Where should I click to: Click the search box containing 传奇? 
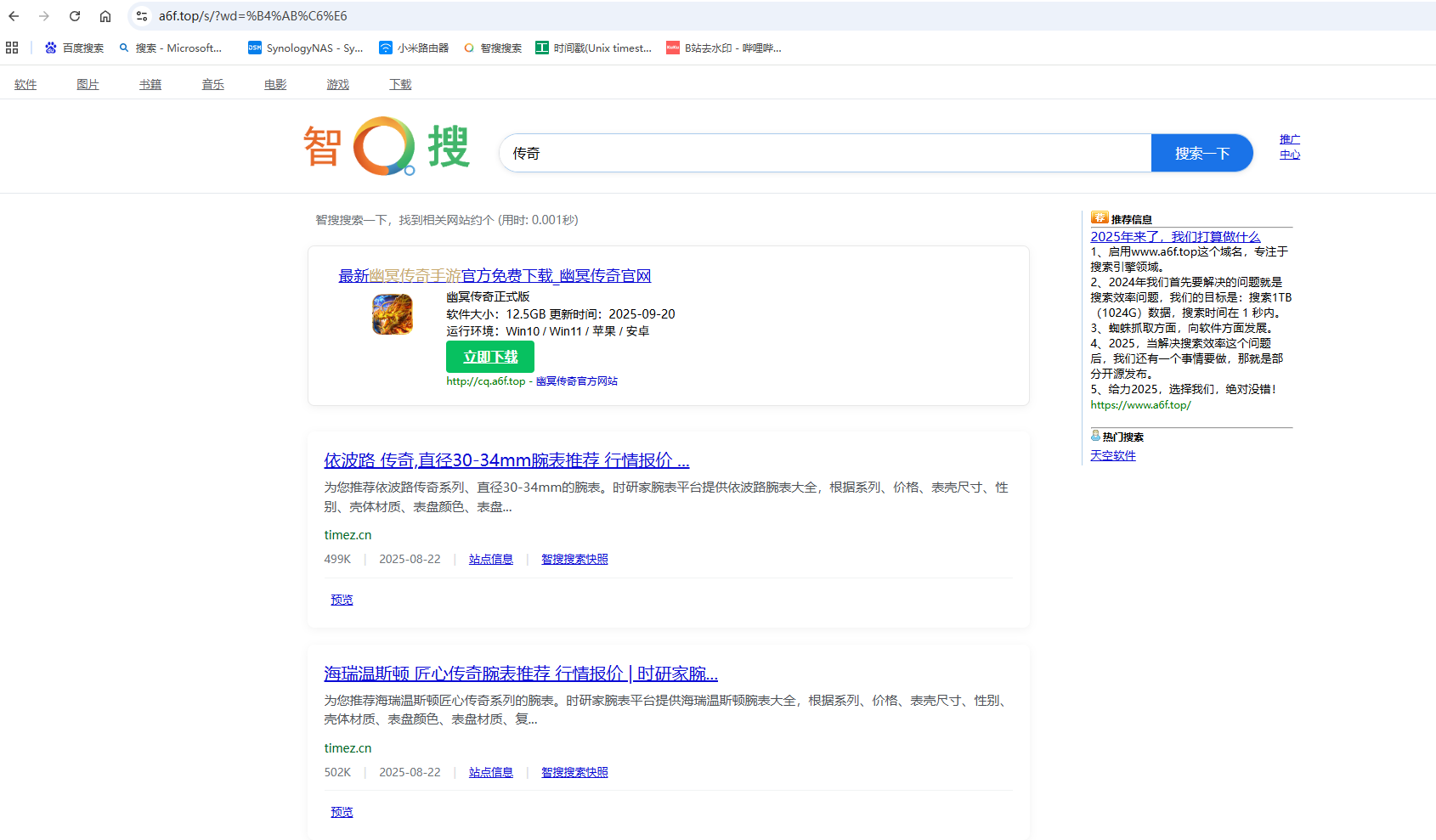click(825, 153)
